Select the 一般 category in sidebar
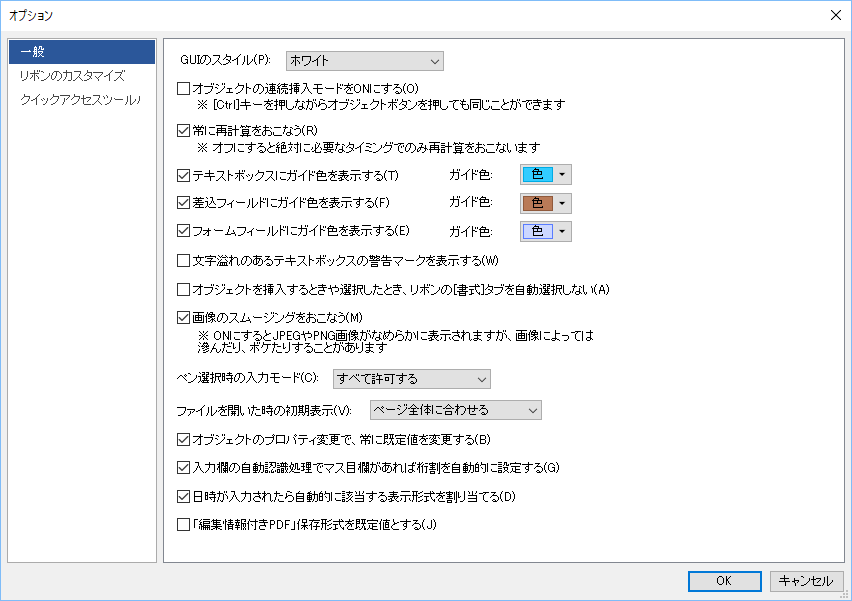This screenshot has height=601, width=852. (82, 52)
